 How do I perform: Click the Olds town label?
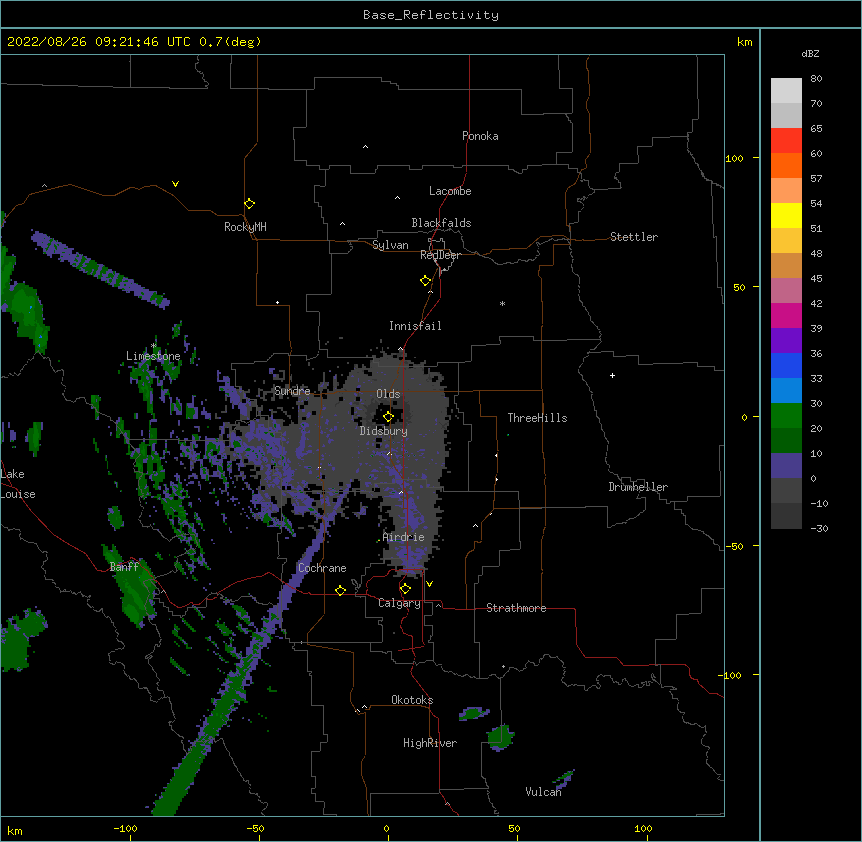388,394
